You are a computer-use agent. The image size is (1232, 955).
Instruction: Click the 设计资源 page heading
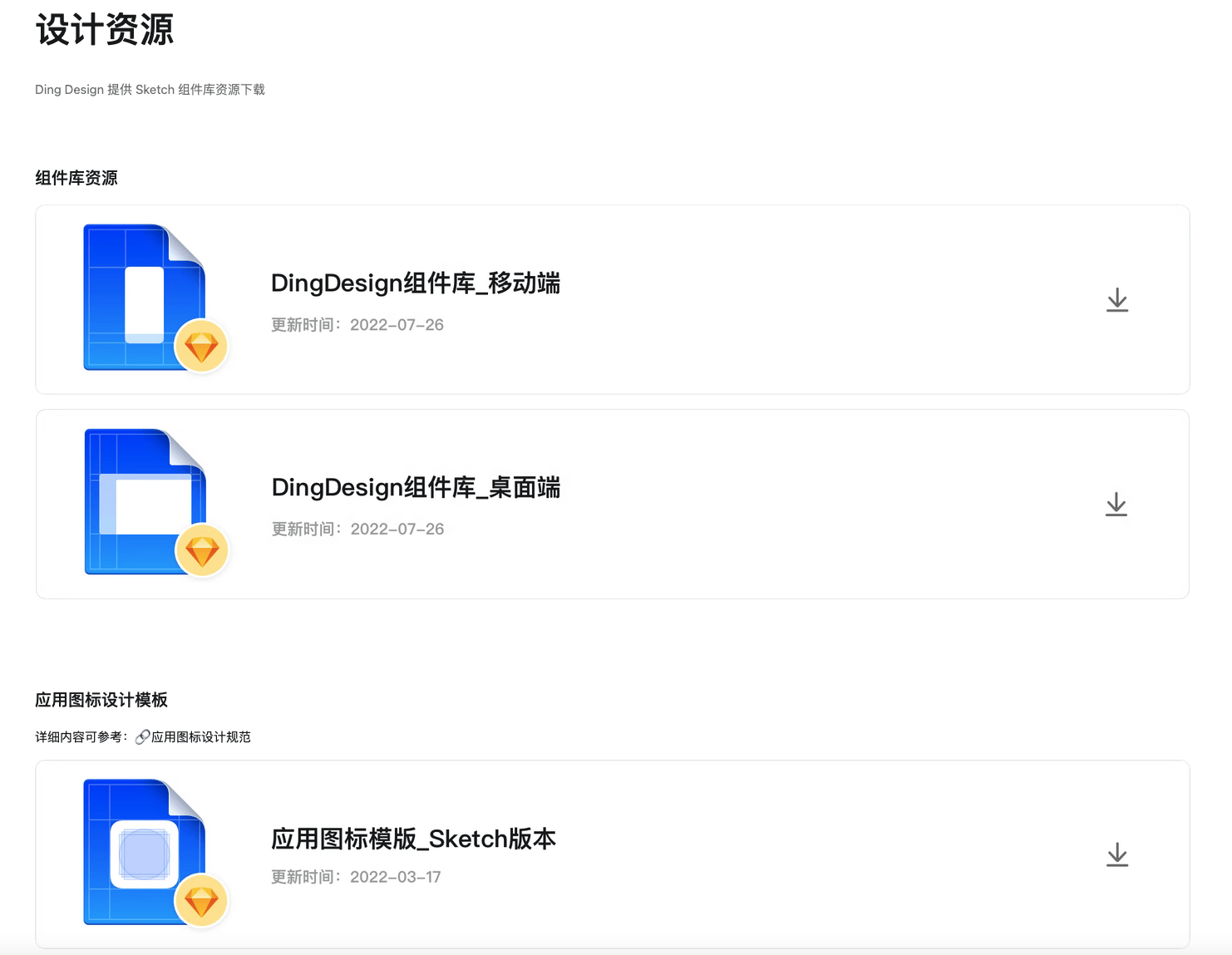[x=105, y=30]
